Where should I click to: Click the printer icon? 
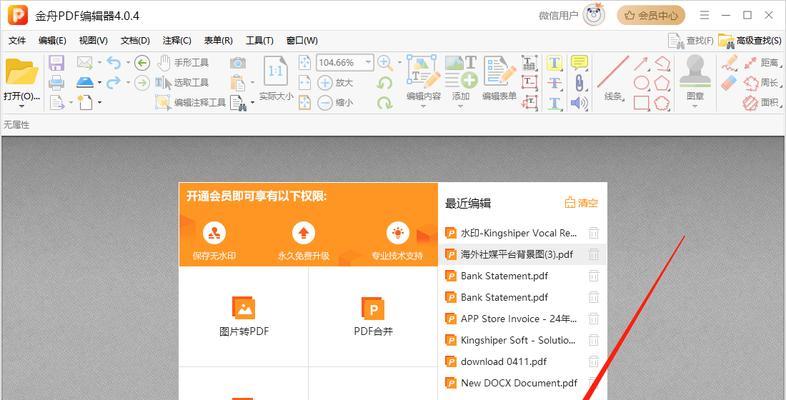pyautogui.click(x=56, y=83)
